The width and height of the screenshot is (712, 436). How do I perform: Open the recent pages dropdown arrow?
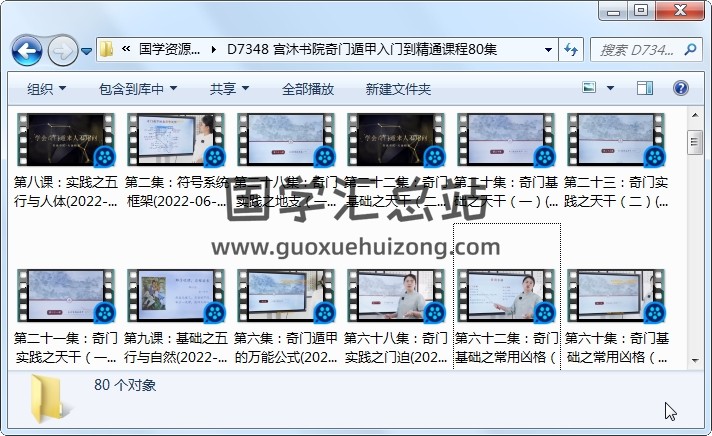[87, 50]
